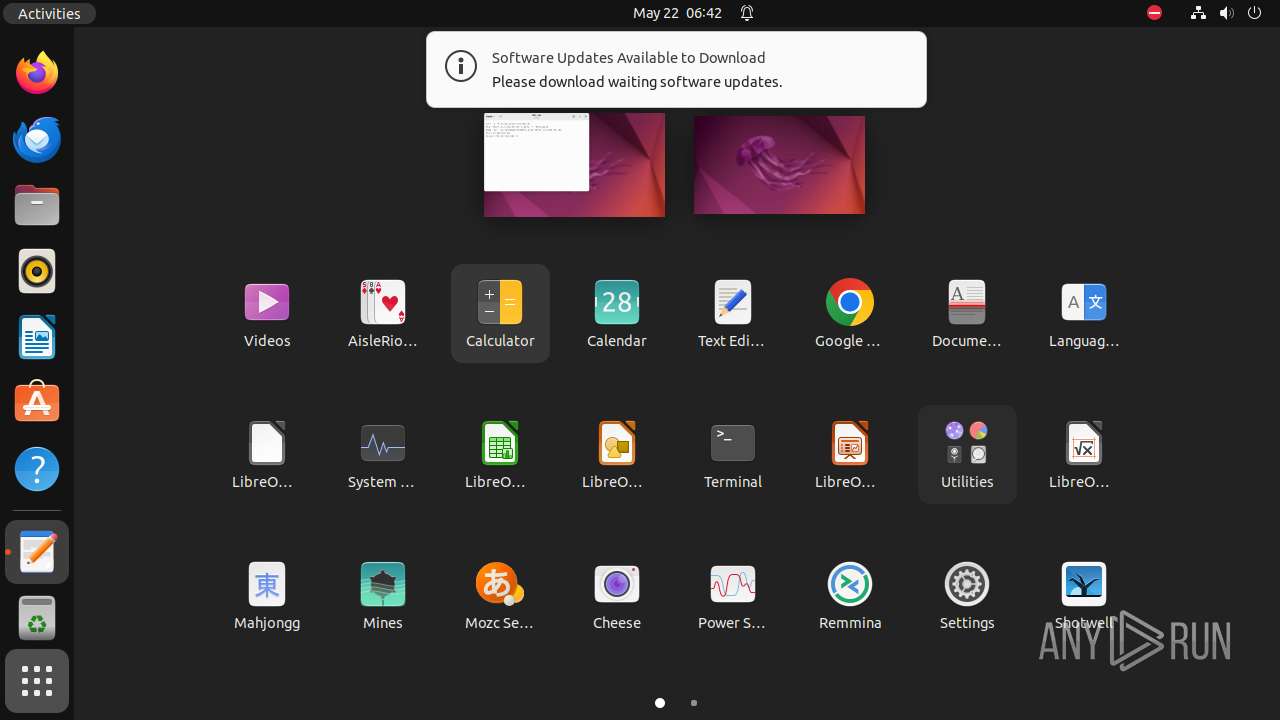Open the clock and calendar menu
This screenshot has height=720, width=1280.
[x=677, y=13]
